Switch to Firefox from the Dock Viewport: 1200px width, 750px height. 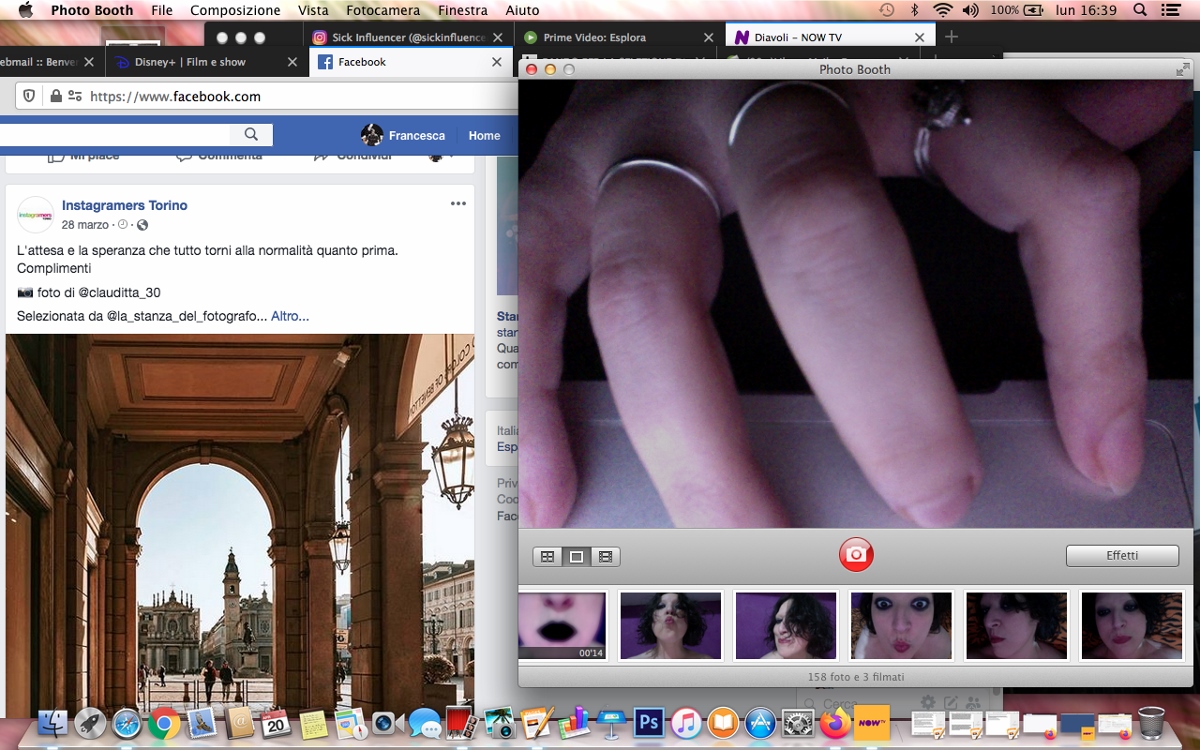(x=835, y=723)
